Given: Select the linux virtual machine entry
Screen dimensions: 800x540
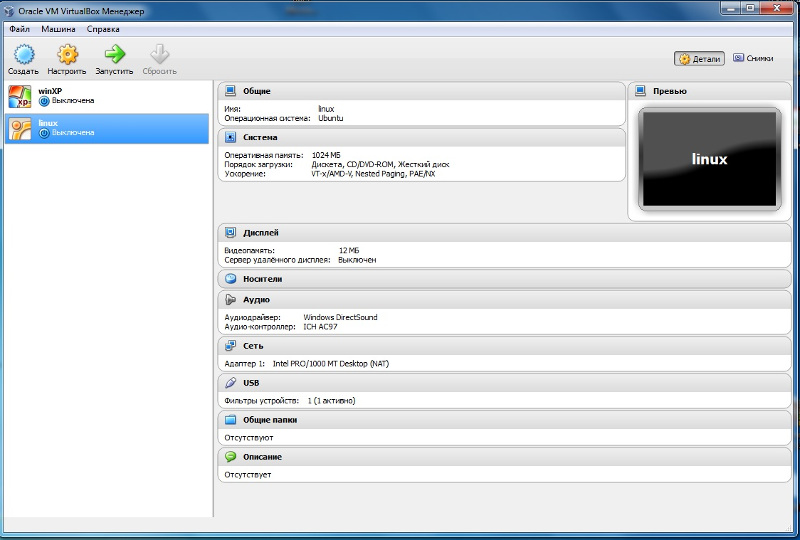Looking at the screenshot, I should point(107,129).
